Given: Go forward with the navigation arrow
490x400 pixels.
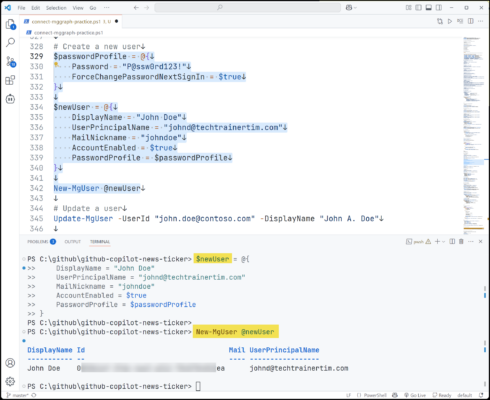Looking at the screenshot, I should pyautogui.click(x=147, y=7).
